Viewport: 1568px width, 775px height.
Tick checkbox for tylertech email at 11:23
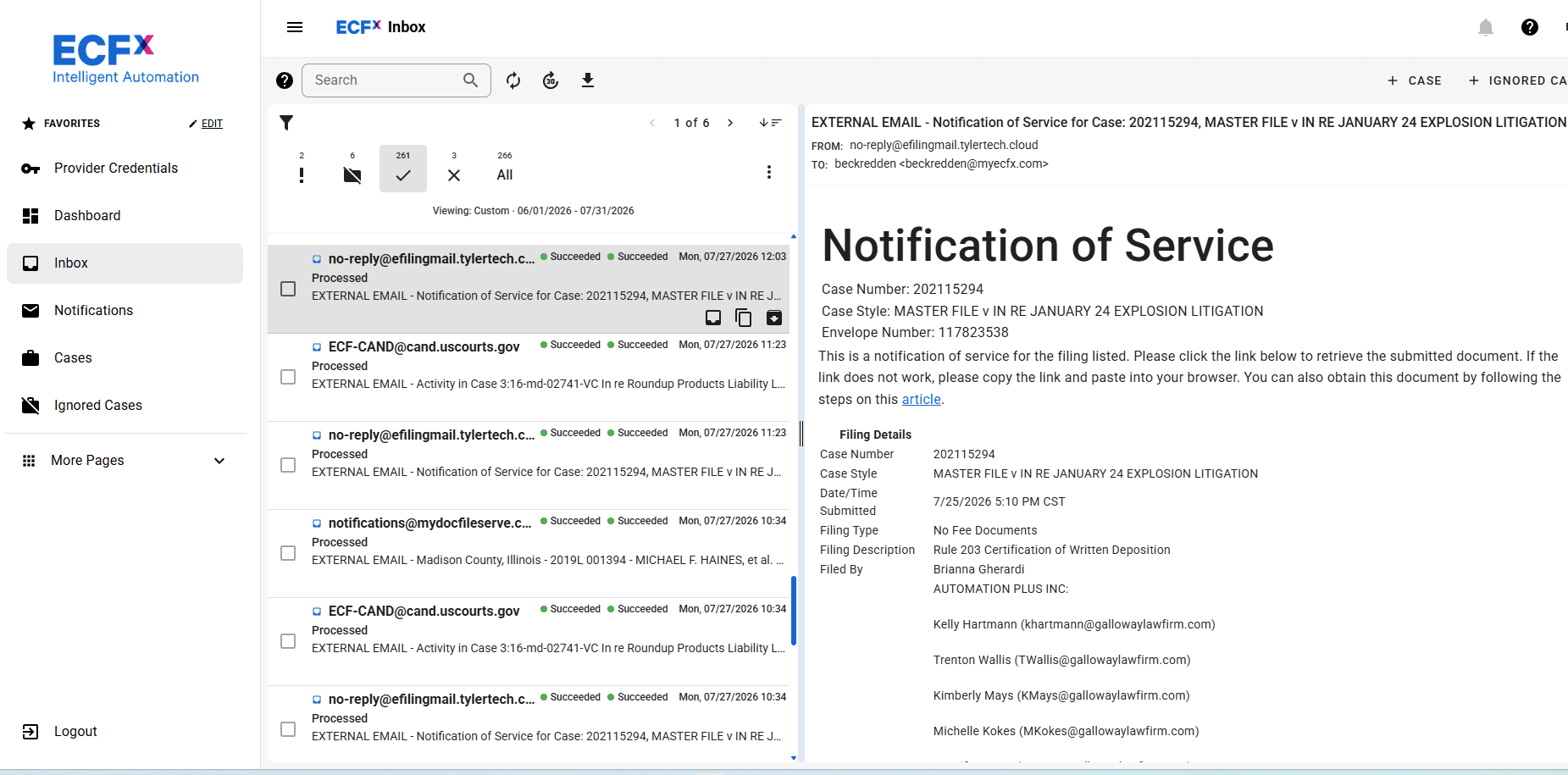tap(288, 466)
